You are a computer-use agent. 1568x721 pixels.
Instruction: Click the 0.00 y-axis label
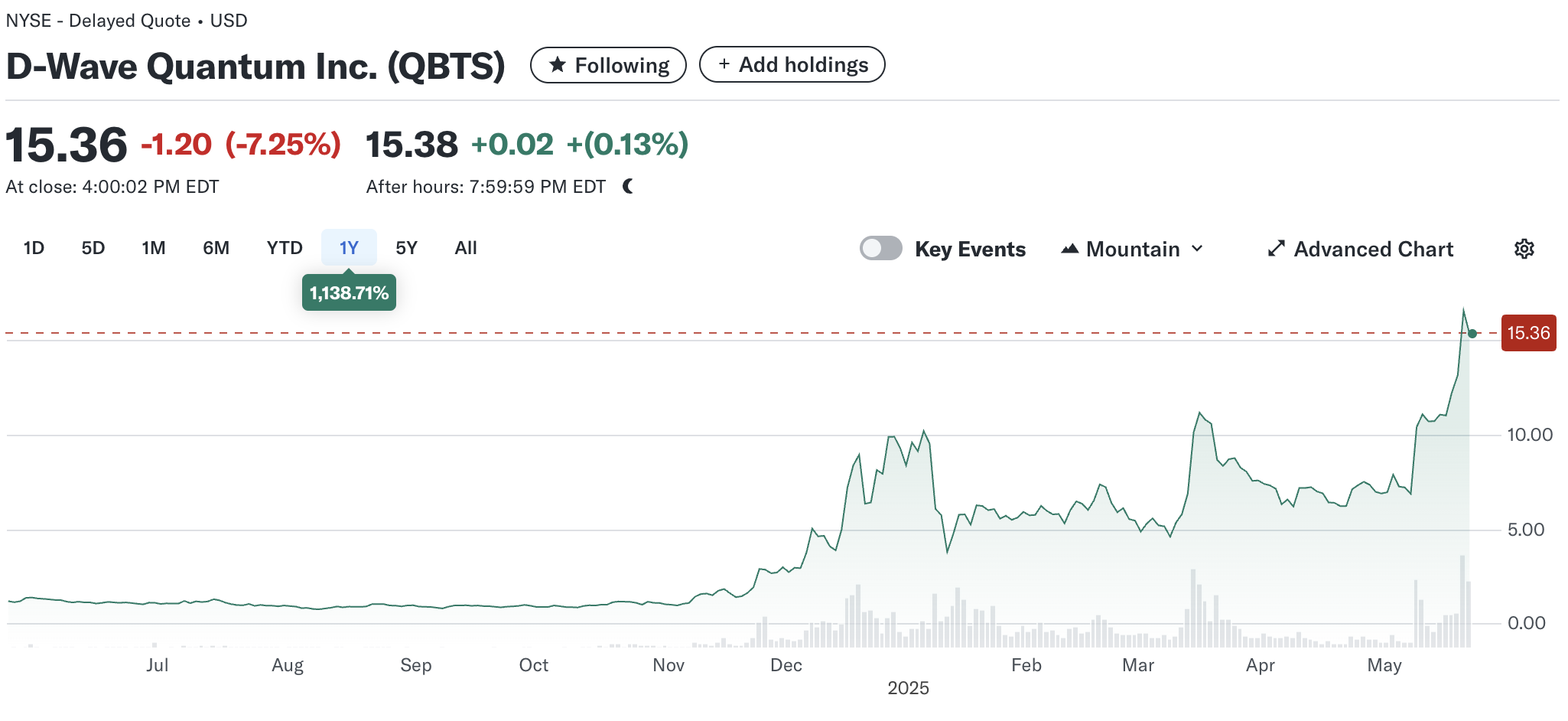pyautogui.click(x=1527, y=623)
